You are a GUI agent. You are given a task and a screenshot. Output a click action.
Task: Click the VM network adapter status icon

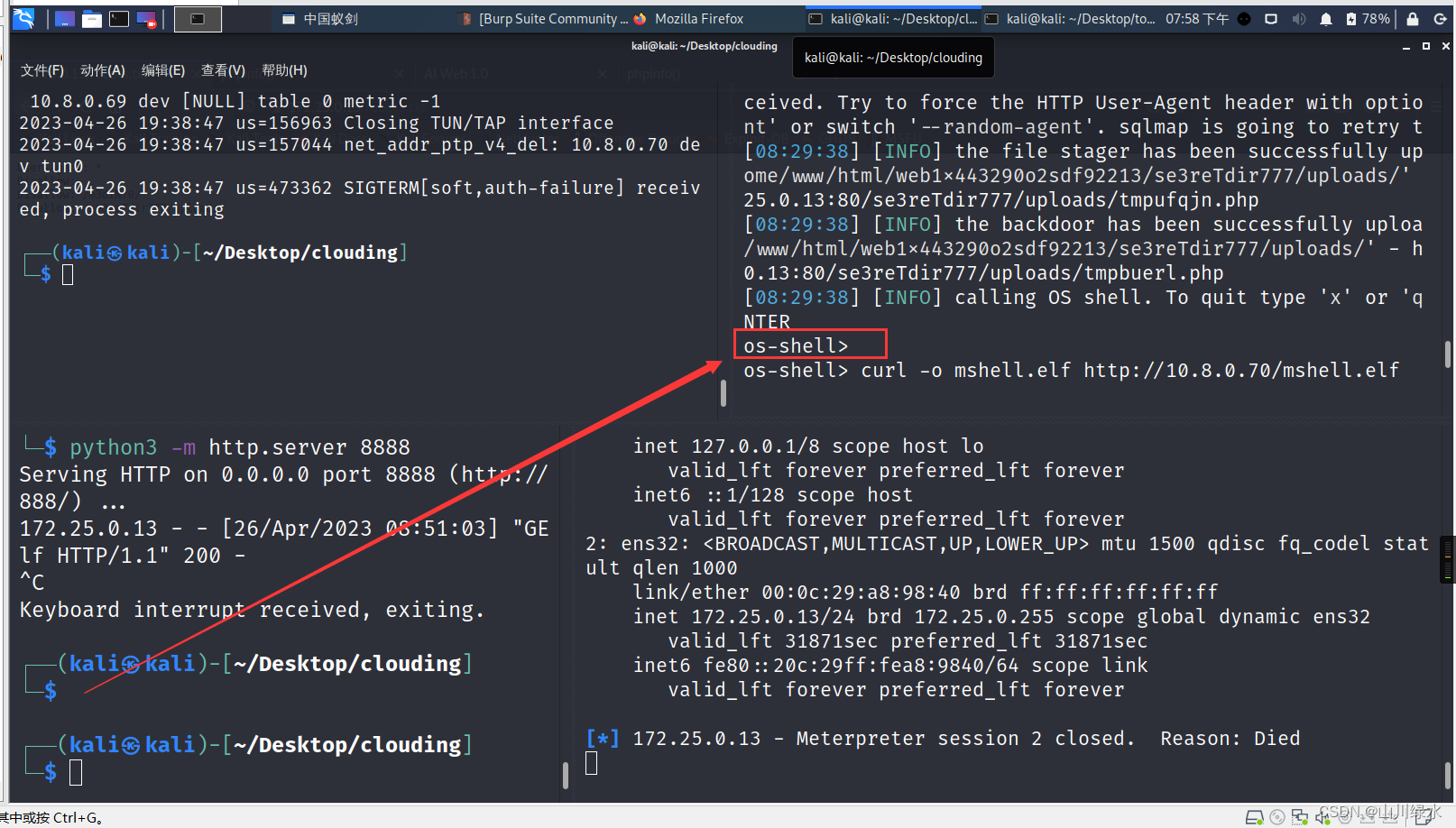tap(1300, 817)
